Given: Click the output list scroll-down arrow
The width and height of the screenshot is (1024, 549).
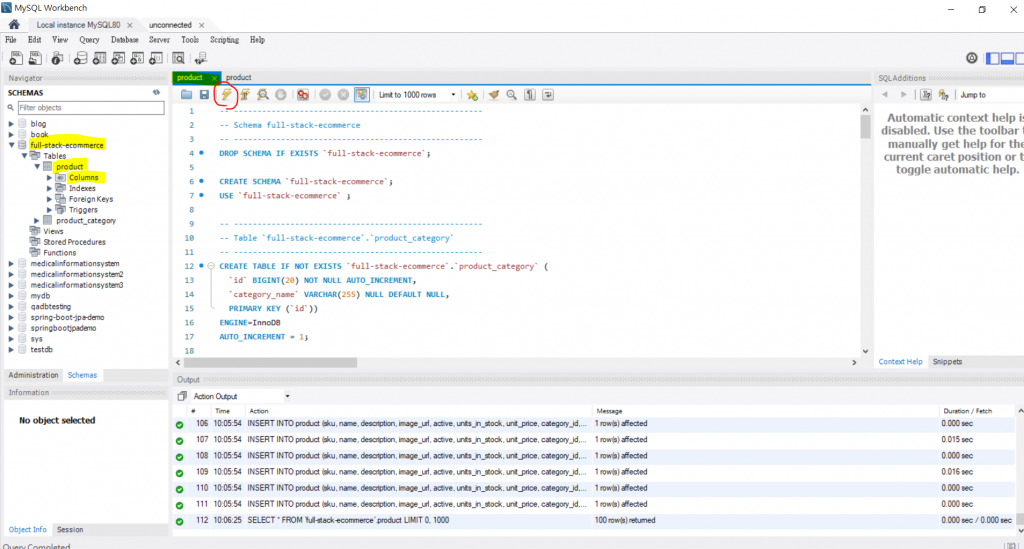Looking at the screenshot, I should [1020, 530].
